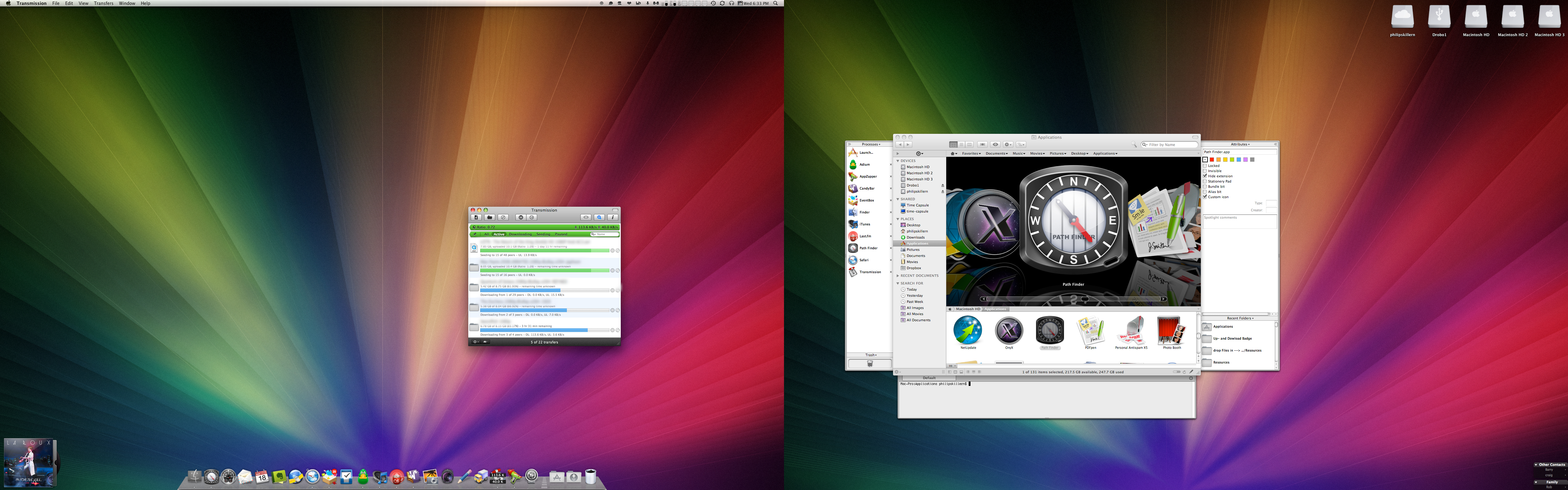Click Quick Look eye icon in Transmission
1568x490 pixels.
(586, 217)
